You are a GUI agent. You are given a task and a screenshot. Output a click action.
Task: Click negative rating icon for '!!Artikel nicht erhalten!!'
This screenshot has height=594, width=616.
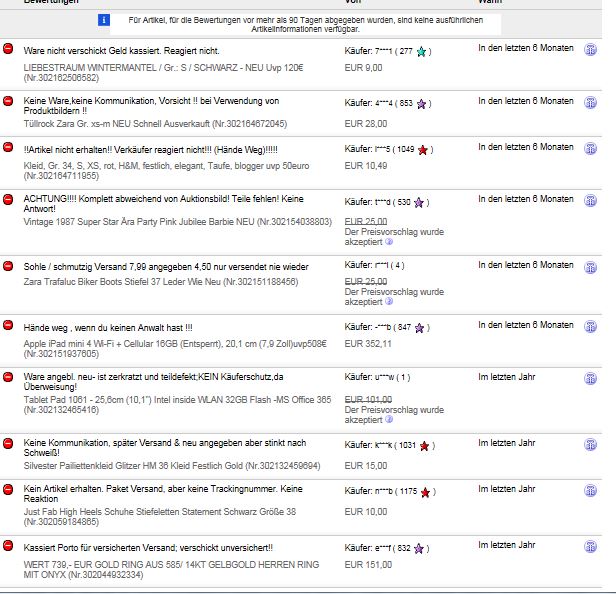[8, 147]
